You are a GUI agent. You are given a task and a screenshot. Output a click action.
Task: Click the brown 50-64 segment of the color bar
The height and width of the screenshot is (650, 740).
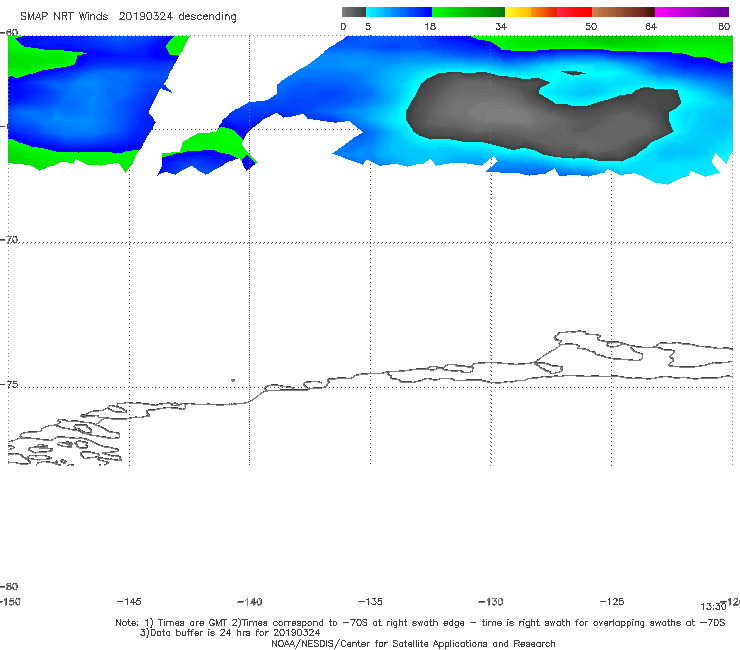(623, 12)
